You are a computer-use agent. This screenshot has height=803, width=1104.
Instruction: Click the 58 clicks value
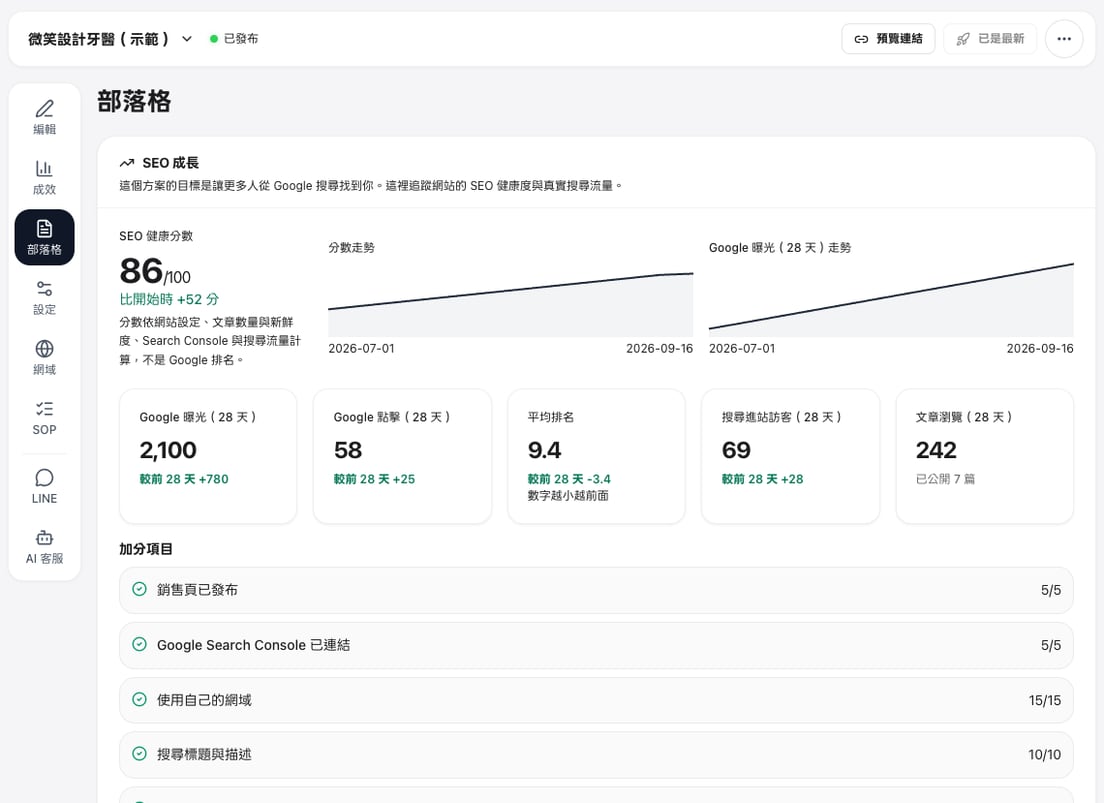click(348, 450)
